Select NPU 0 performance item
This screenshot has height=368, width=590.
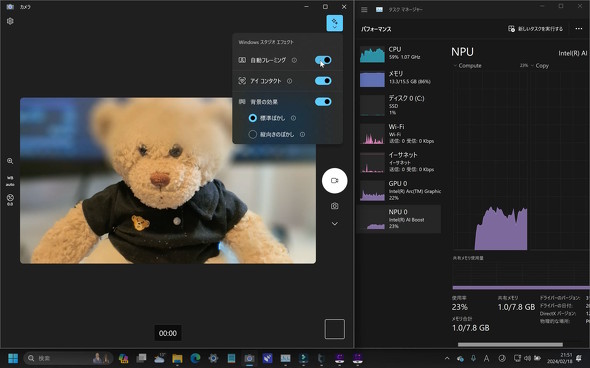(399, 219)
